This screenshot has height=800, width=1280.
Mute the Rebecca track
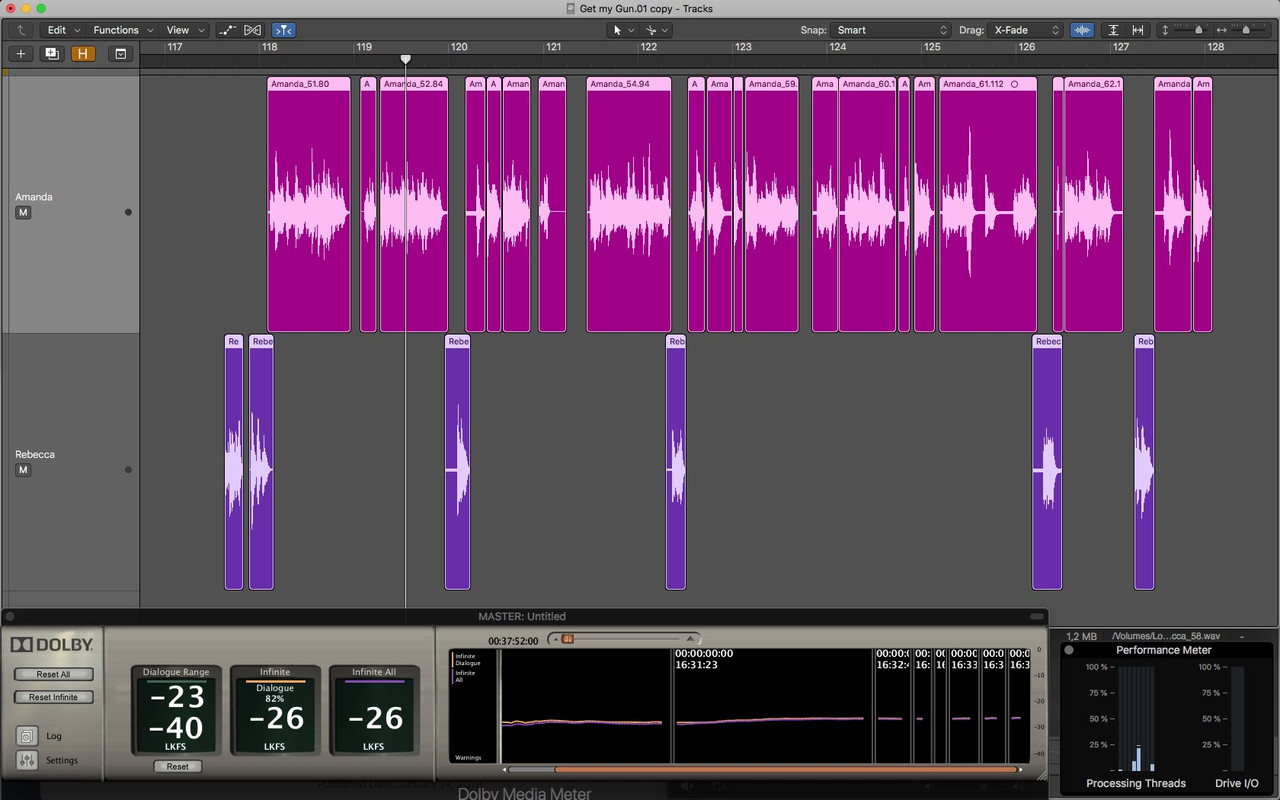click(x=23, y=470)
